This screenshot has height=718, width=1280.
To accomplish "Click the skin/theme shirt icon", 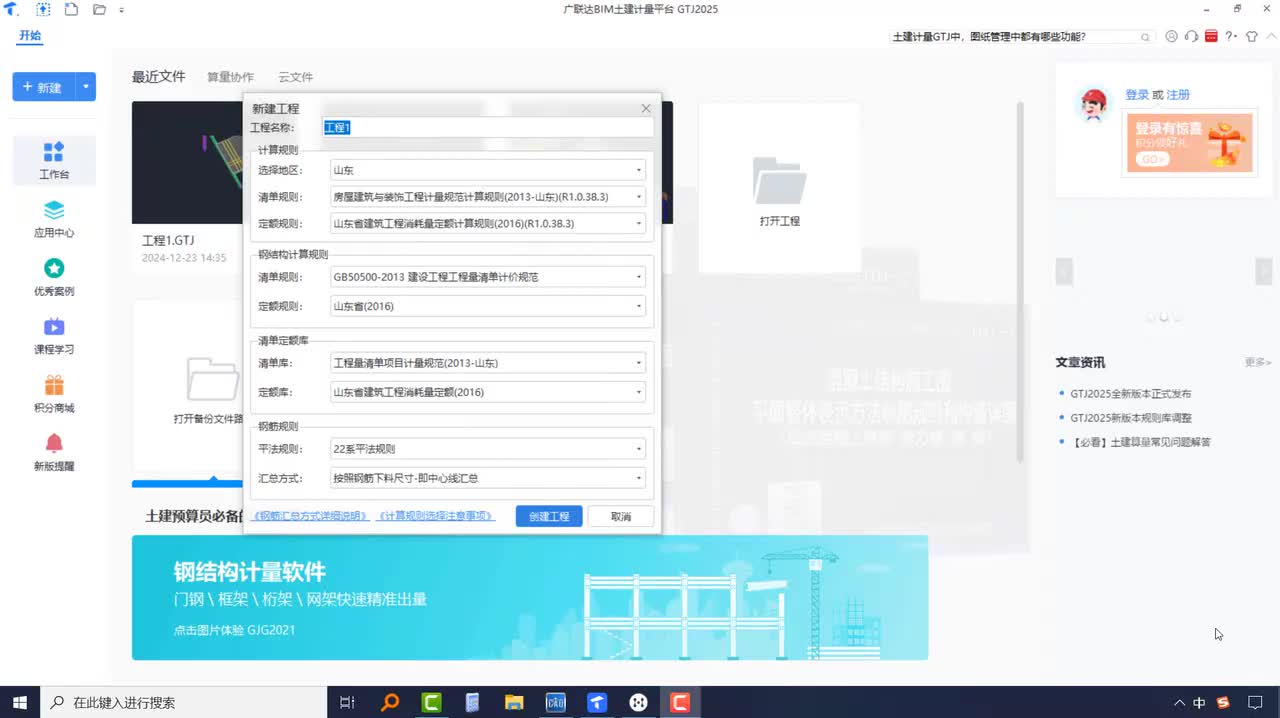I will [1251, 36].
